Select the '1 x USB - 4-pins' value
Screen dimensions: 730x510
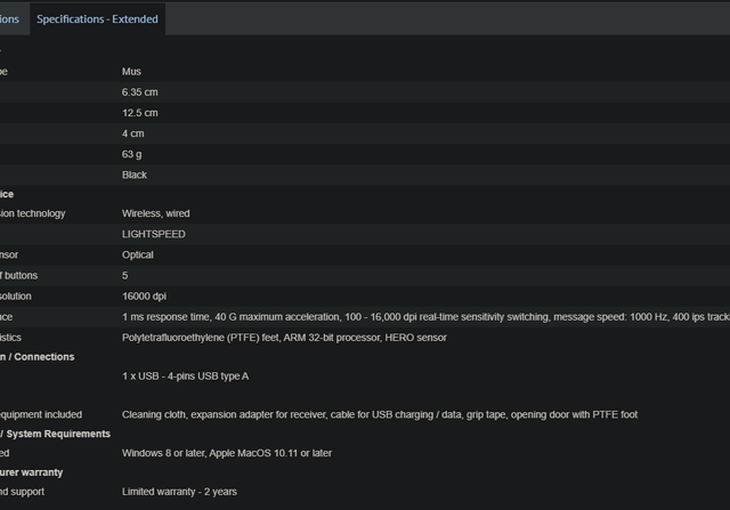click(186, 376)
